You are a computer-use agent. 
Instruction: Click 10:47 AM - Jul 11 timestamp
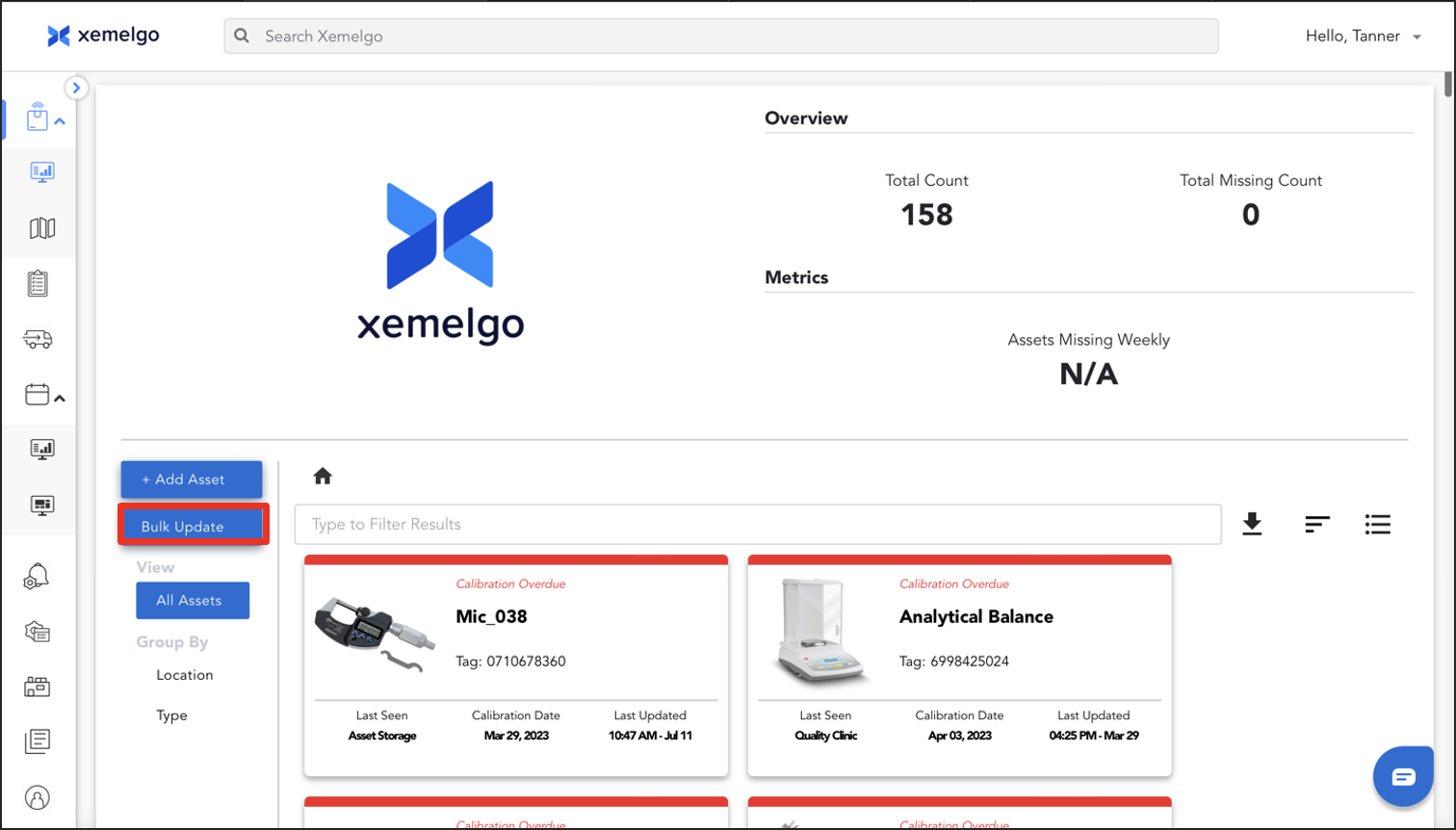650,736
